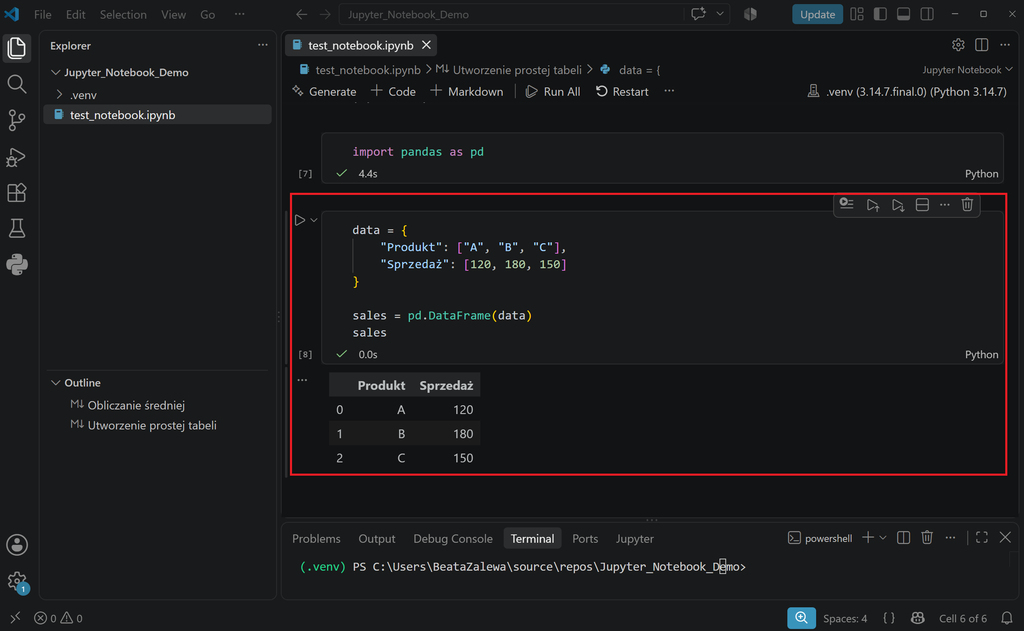
Task: Open notifications bell in status bar
Action: 1007,618
